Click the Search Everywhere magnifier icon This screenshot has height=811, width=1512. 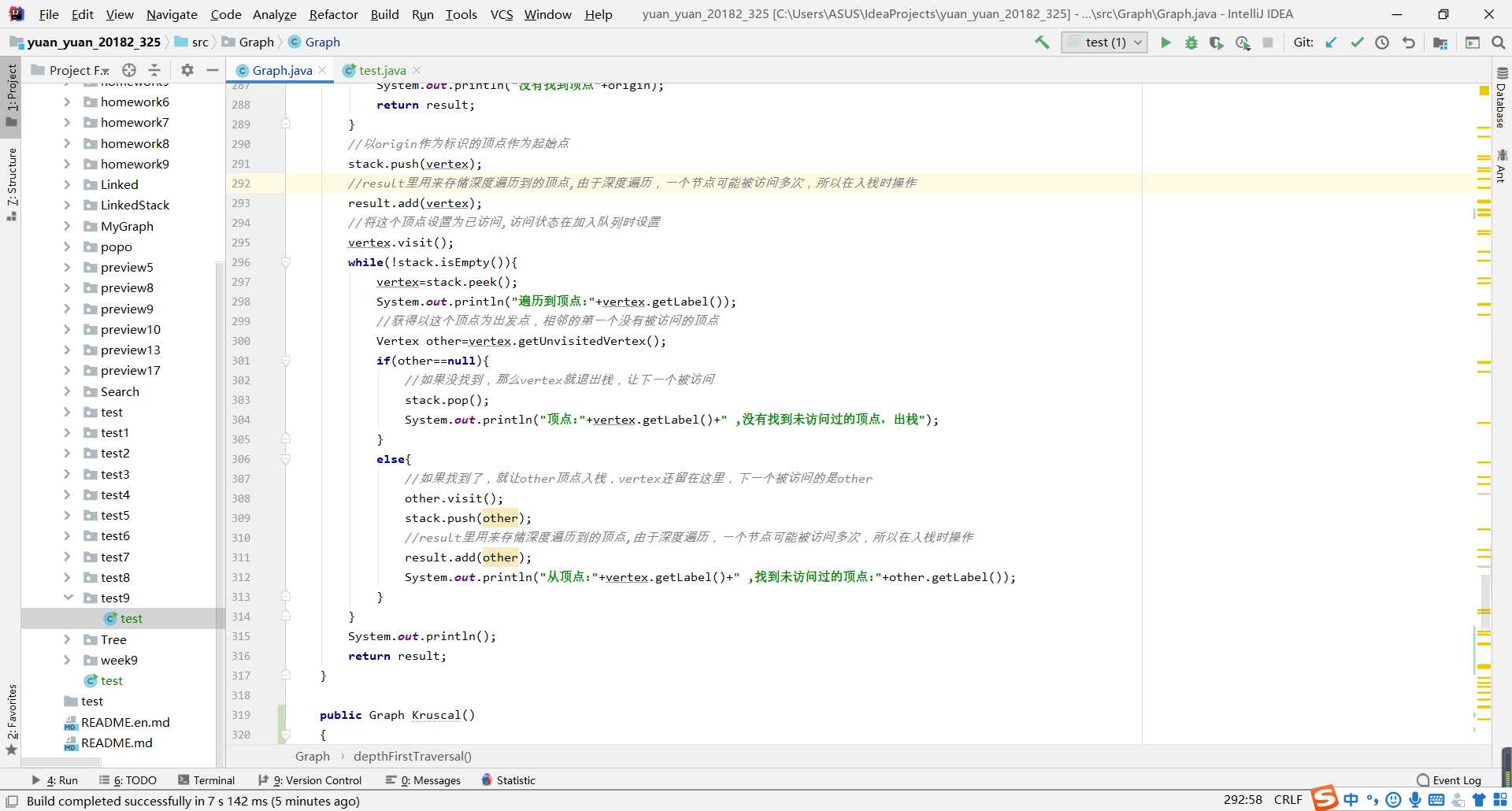point(1498,43)
